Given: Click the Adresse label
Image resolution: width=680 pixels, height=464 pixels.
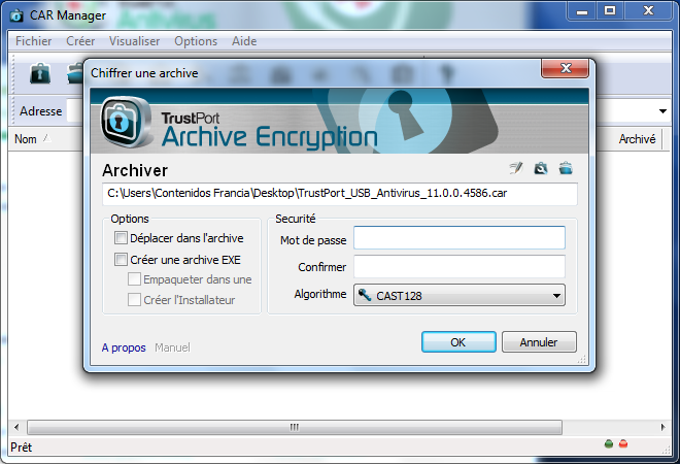Looking at the screenshot, I should tap(41, 111).
